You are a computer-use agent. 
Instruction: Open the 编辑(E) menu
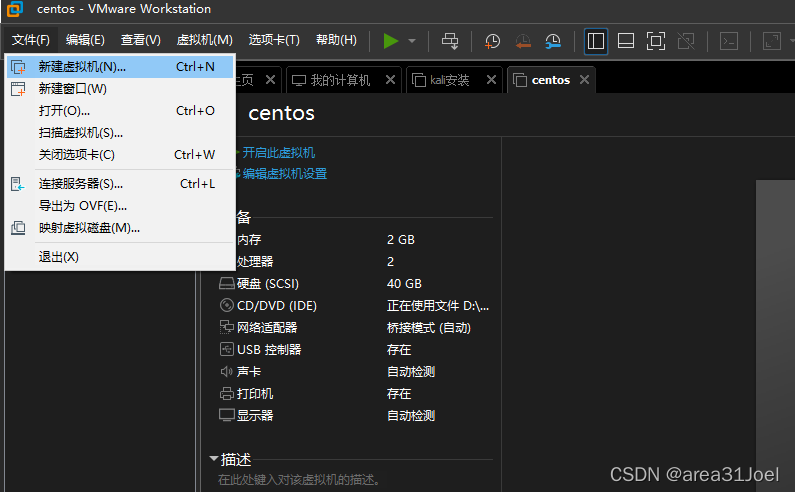pos(85,40)
